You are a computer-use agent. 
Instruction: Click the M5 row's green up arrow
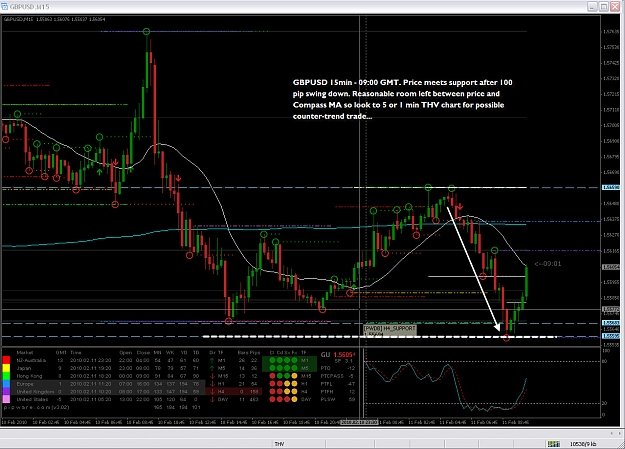[x=212, y=368]
